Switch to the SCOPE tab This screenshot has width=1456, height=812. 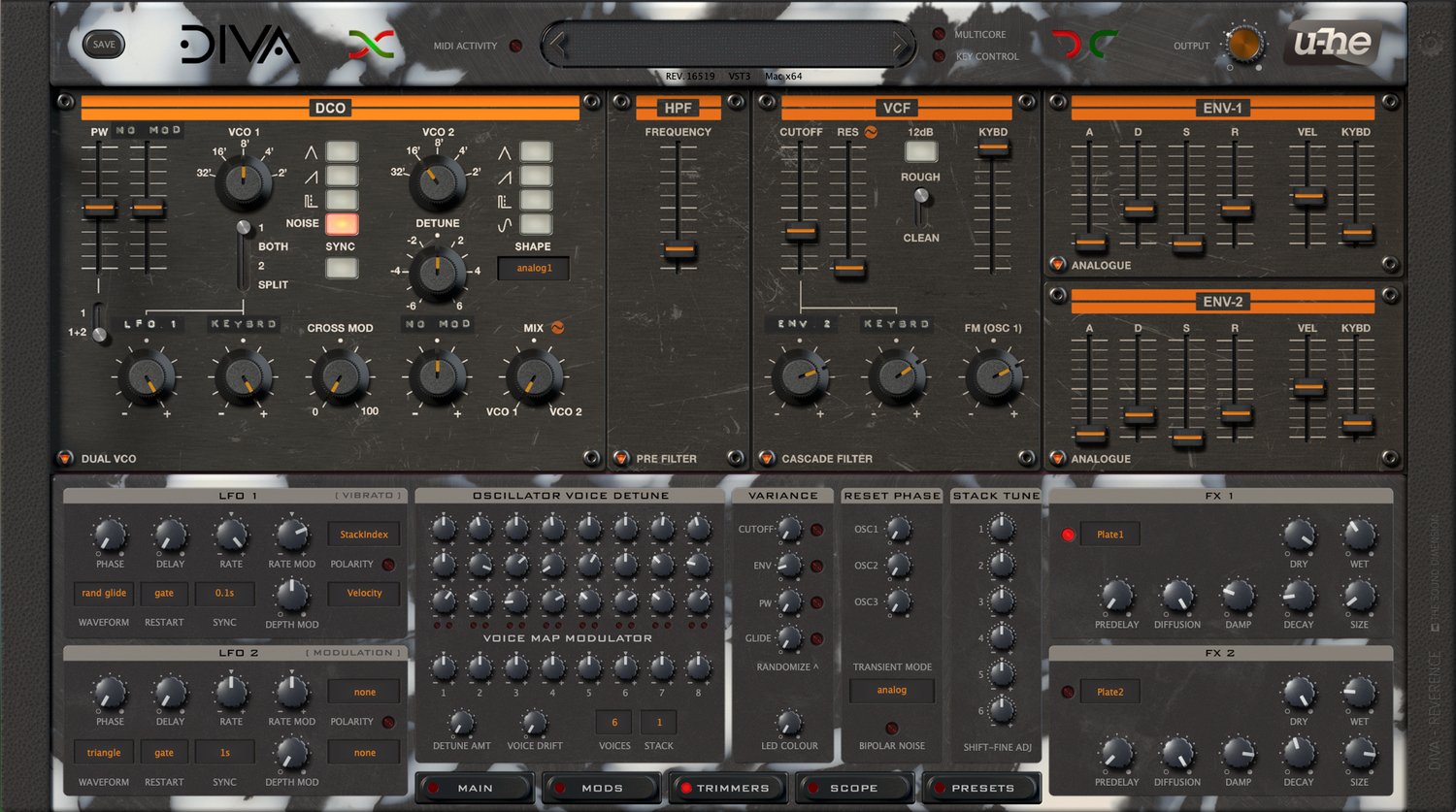[x=854, y=788]
